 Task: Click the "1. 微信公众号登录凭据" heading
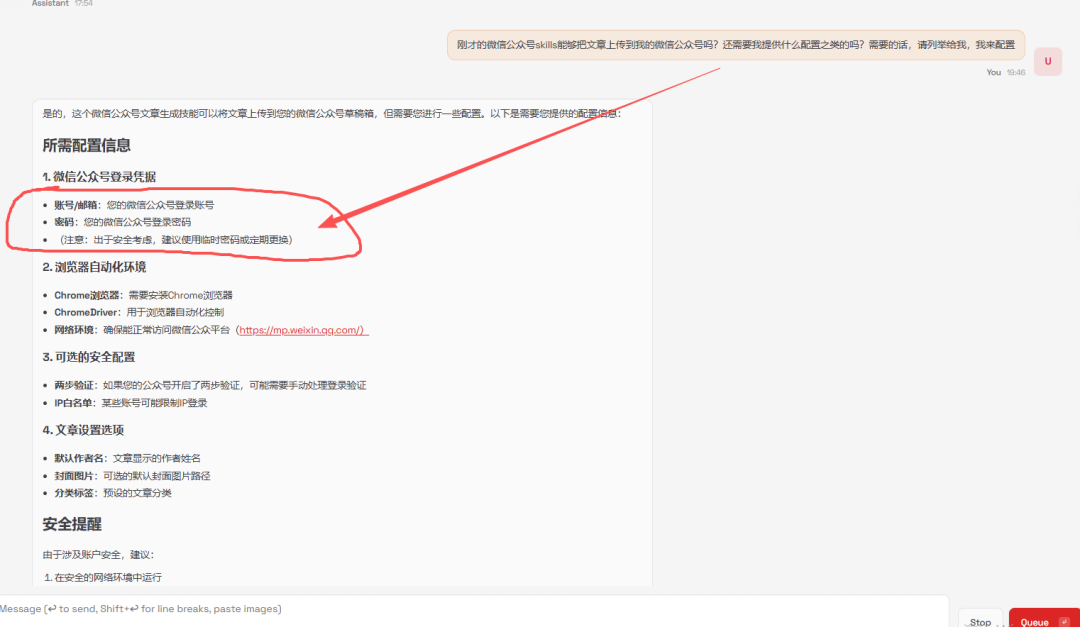(98, 177)
